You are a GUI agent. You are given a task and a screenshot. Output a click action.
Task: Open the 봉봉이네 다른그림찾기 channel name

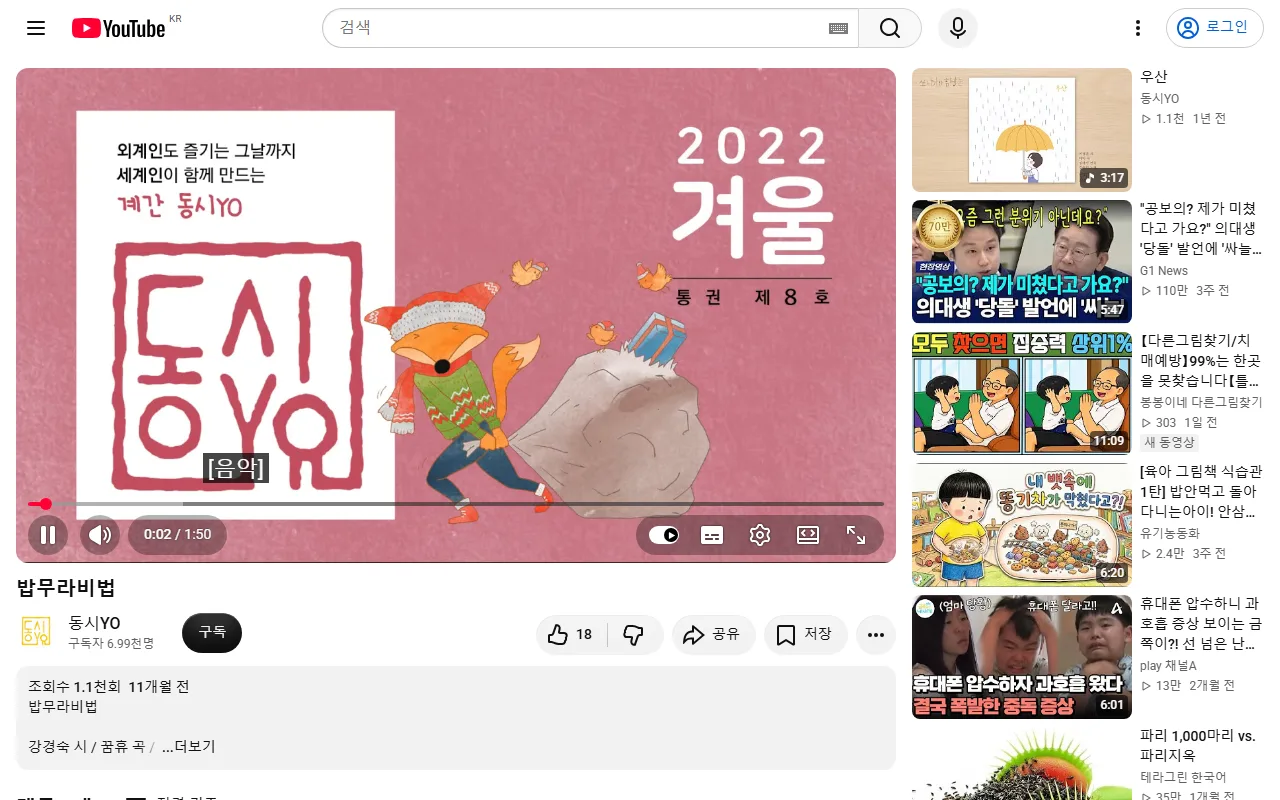[1202, 403]
